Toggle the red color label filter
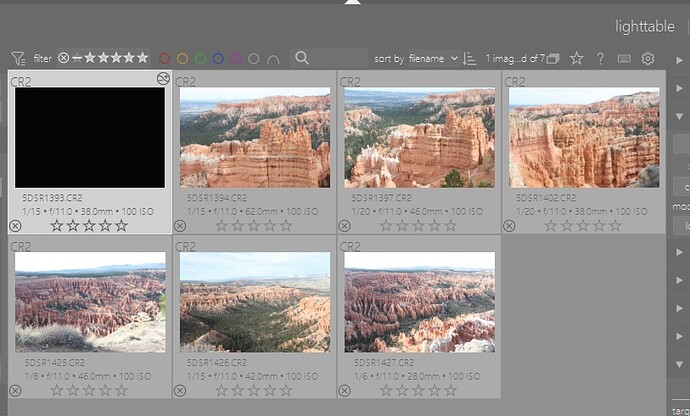Viewport: 690px width, 416px height. point(165,58)
